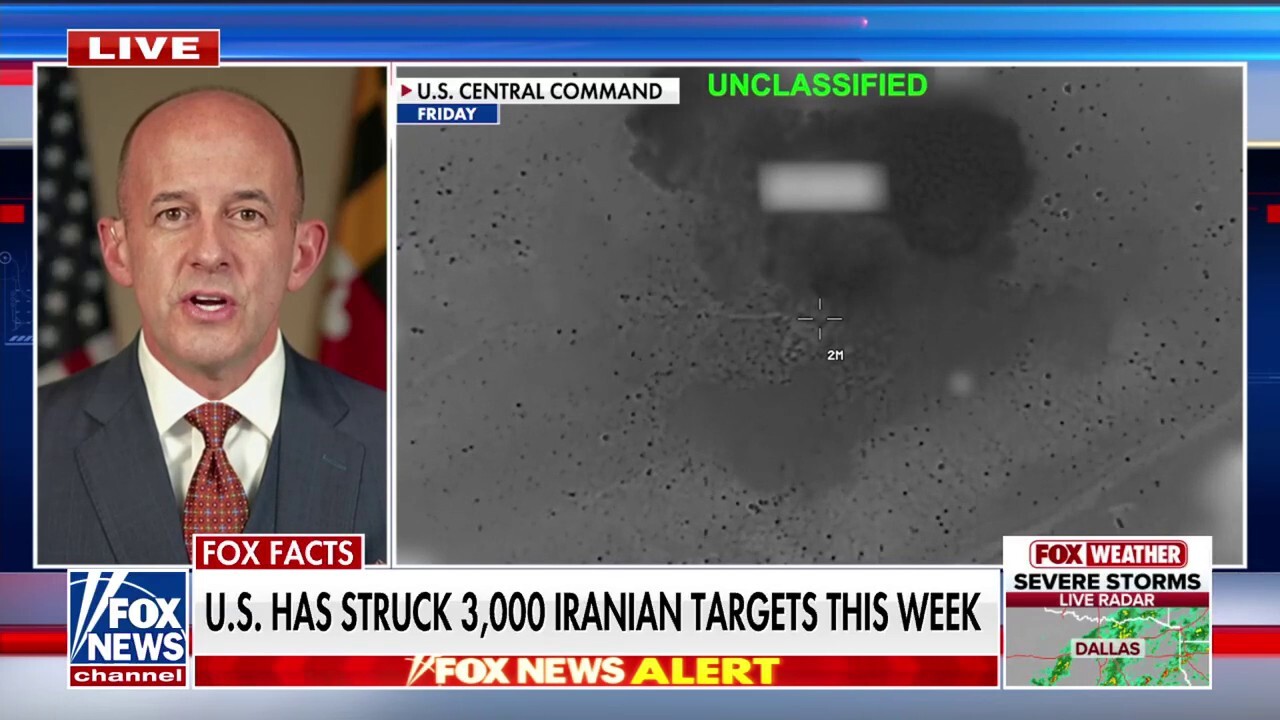Click the headline about 3,000 Iranian targets

[593, 612]
